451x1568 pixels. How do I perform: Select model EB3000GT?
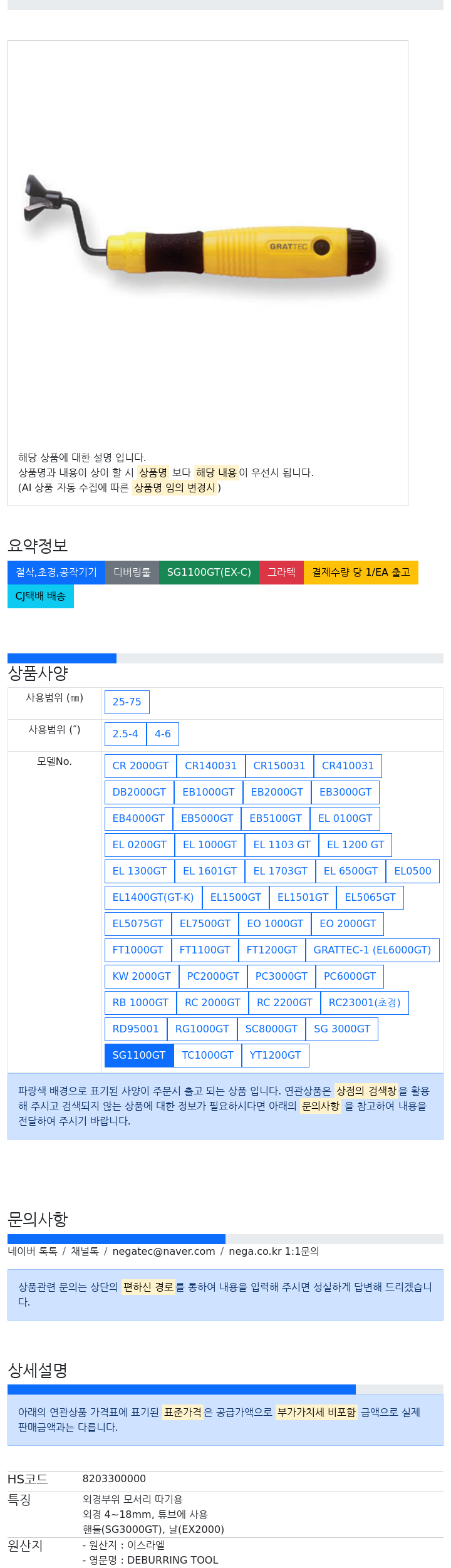(x=345, y=792)
